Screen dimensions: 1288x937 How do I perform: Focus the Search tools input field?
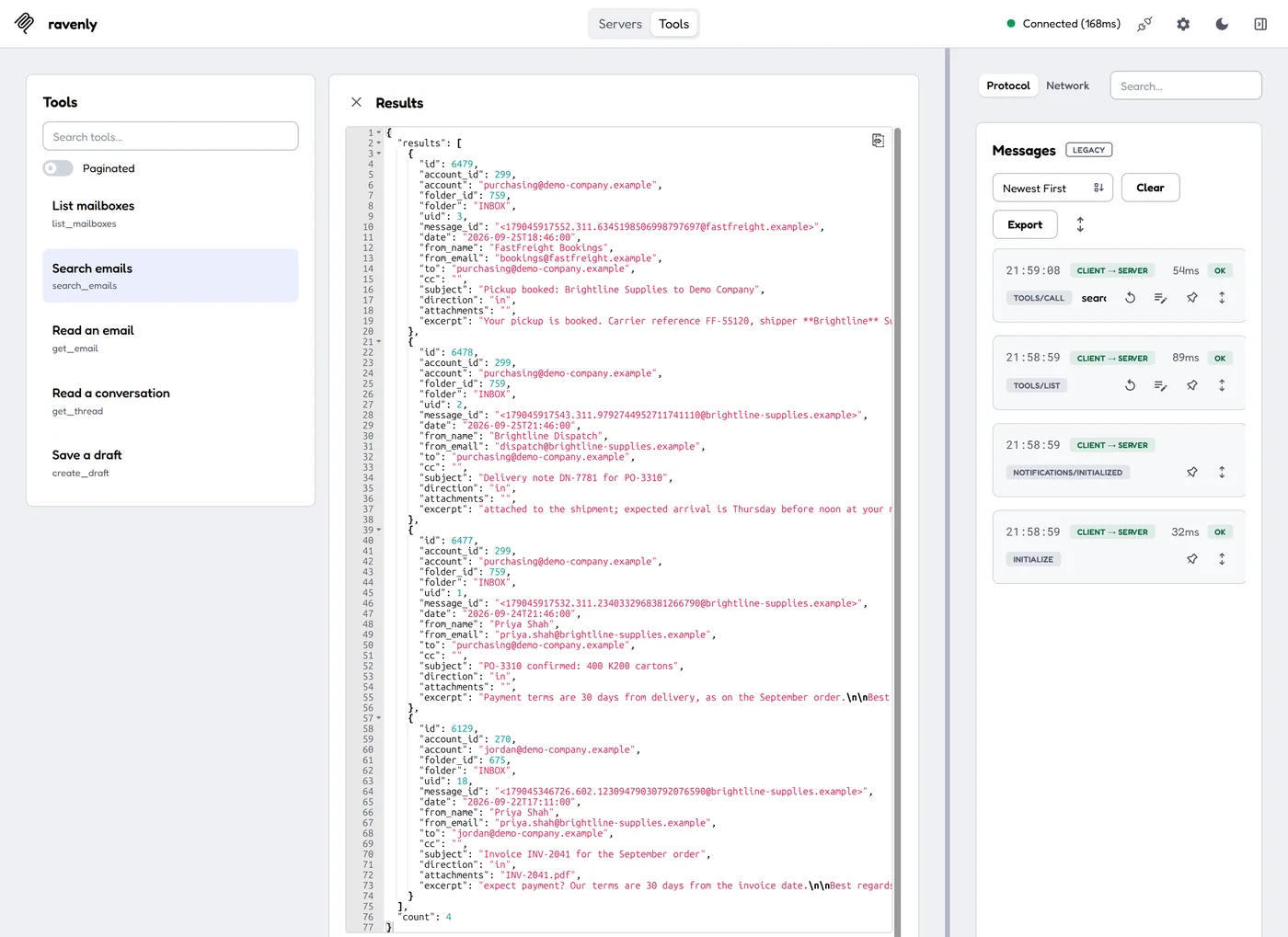click(x=170, y=136)
